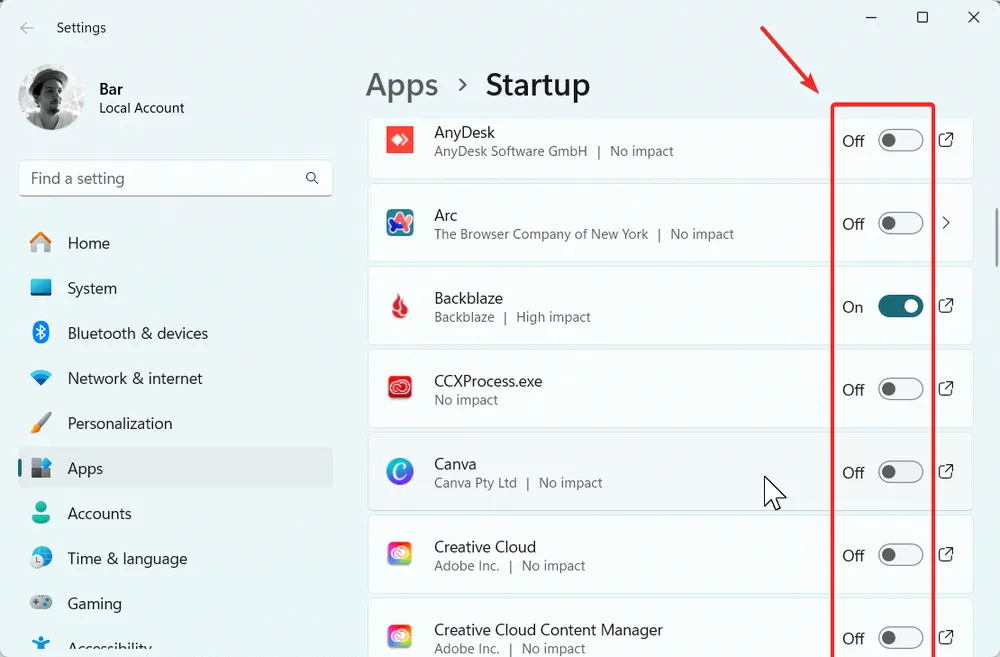Image resolution: width=1000 pixels, height=657 pixels.
Task: Click the search magnifier icon
Action: [x=312, y=178]
